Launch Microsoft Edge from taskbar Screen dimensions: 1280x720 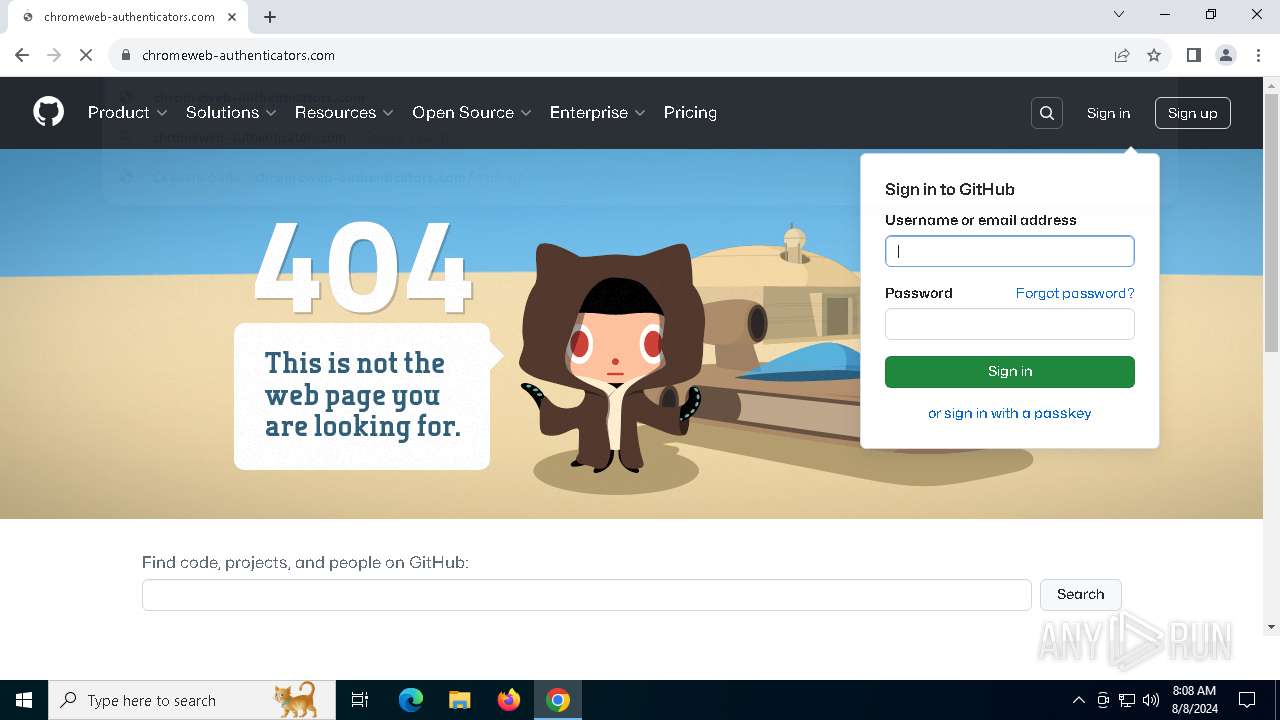tap(411, 700)
